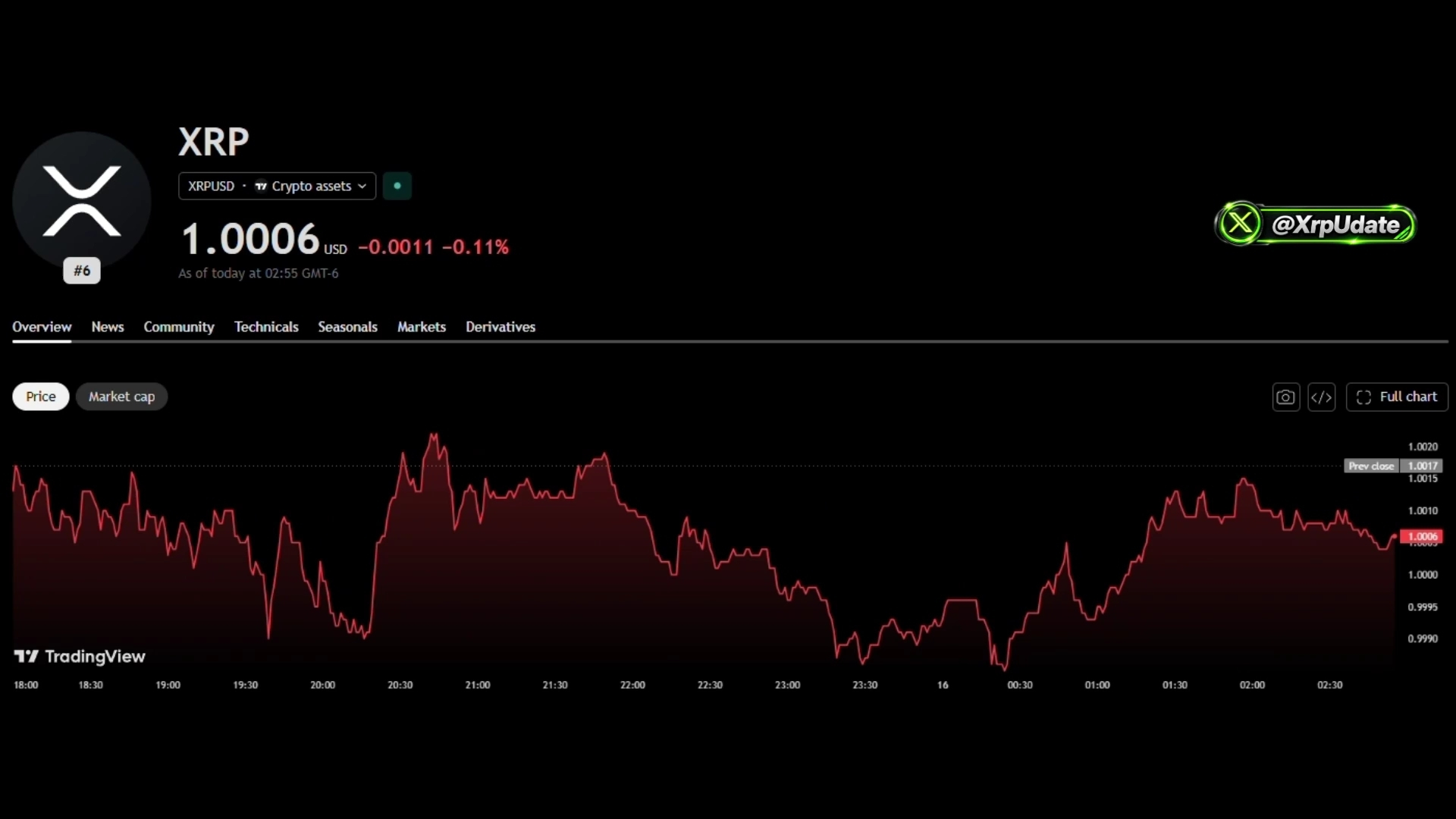This screenshot has width=1456, height=819.
Task: Click the '16' date axis label
Action: [943, 685]
